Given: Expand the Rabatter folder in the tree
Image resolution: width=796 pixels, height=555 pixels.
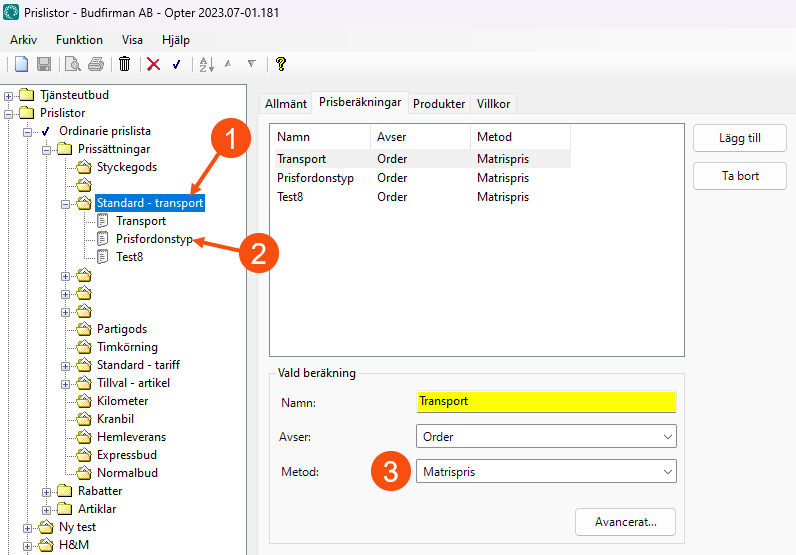Looking at the screenshot, I should click(x=47, y=491).
